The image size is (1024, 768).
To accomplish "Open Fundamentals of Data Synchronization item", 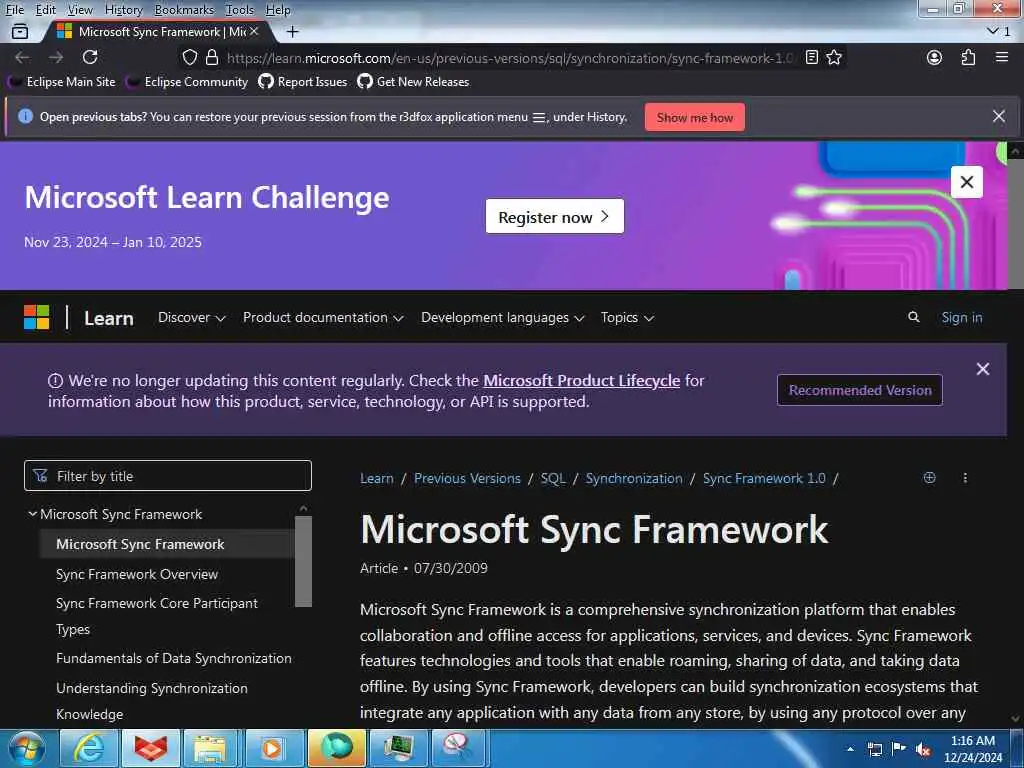I will tap(174, 658).
